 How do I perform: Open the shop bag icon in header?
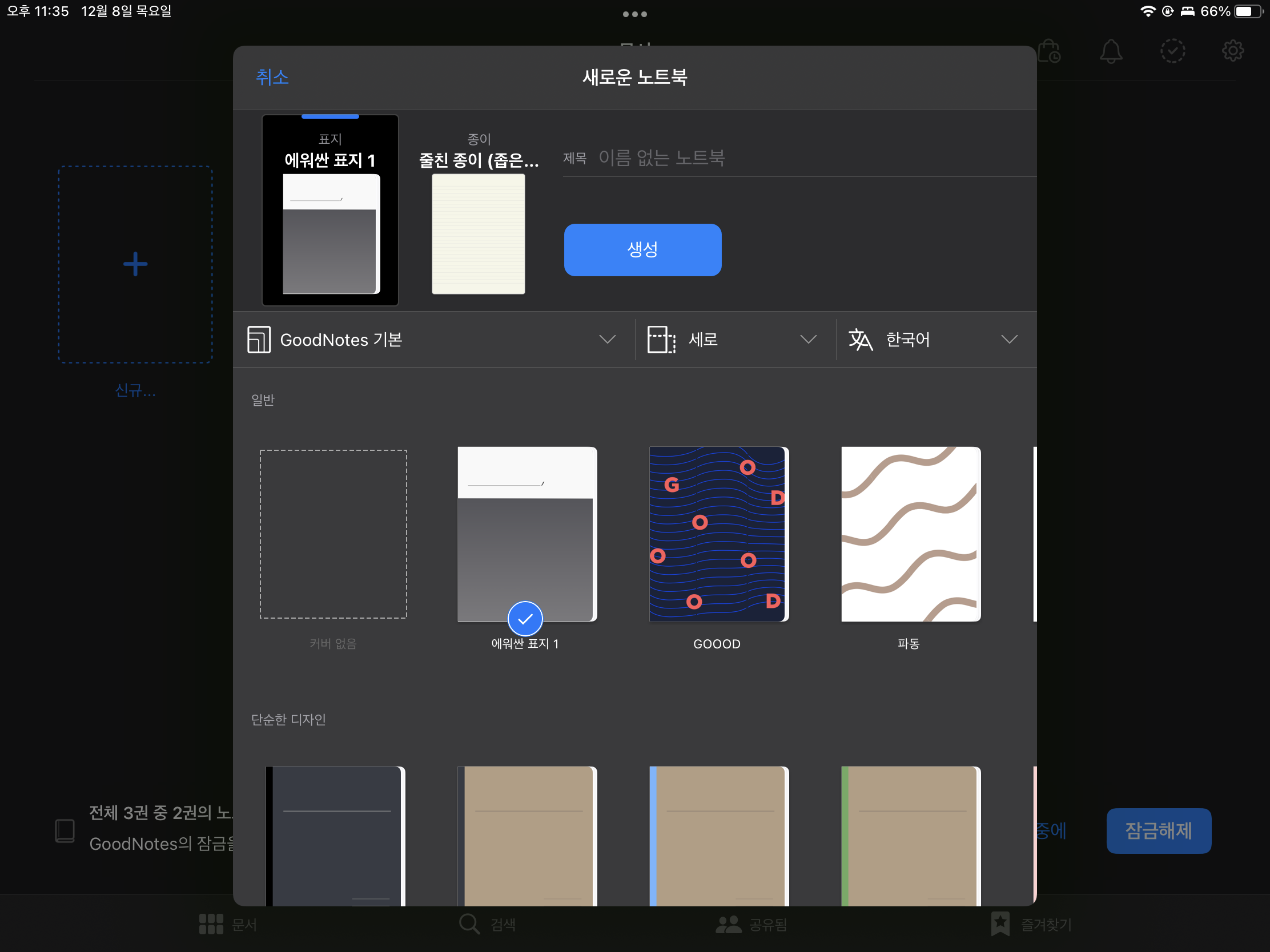tap(1048, 51)
